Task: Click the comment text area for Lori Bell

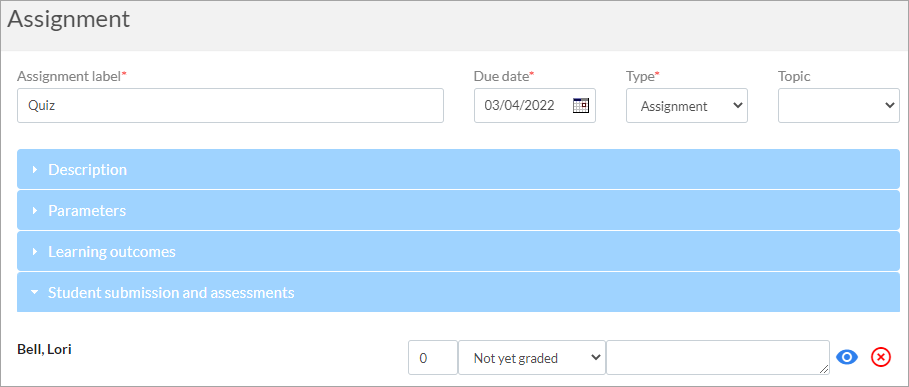Action: pyautogui.click(x=718, y=357)
